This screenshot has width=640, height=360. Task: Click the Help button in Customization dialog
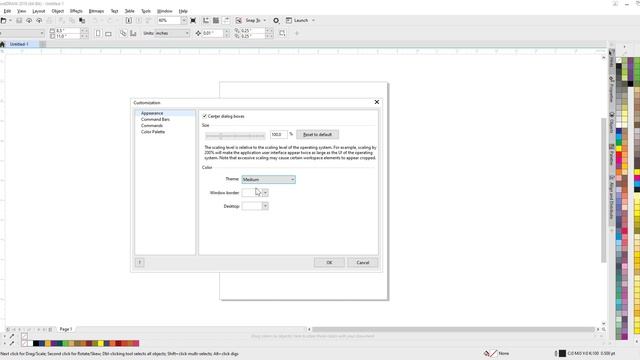tap(140, 262)
